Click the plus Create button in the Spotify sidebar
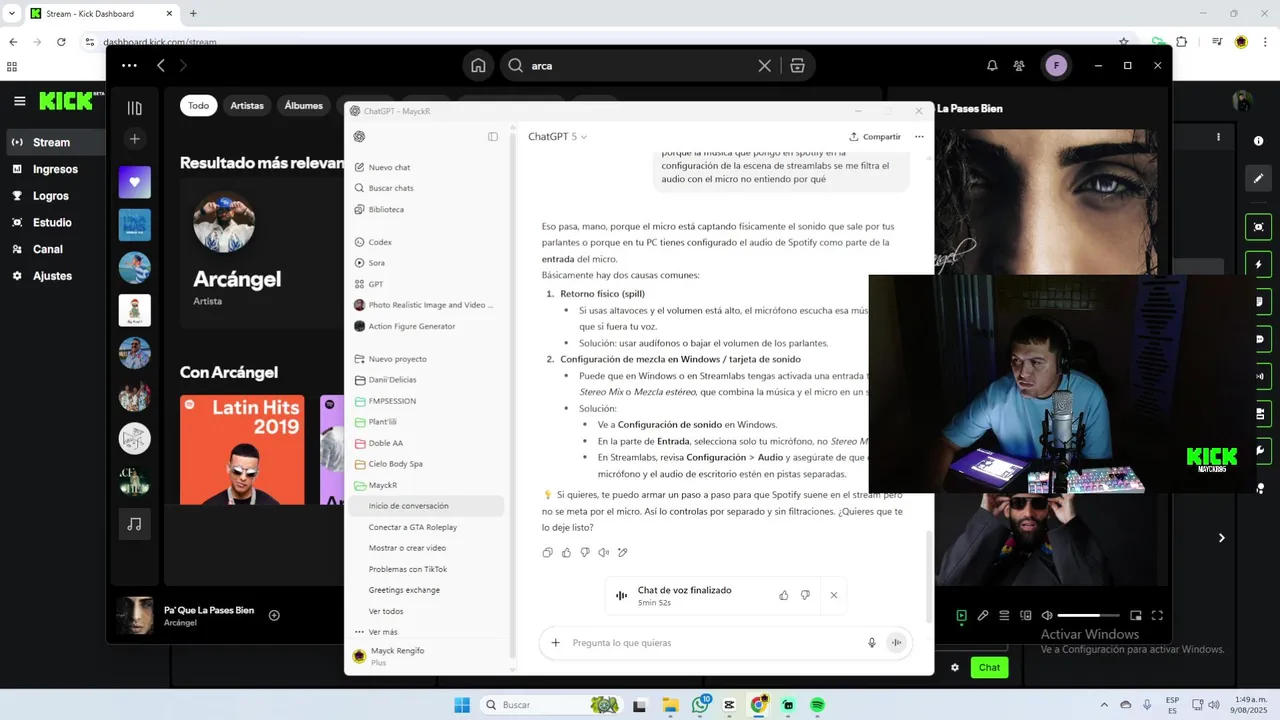Viewport: 1280px width, 720px height. [x=135, y=139]
